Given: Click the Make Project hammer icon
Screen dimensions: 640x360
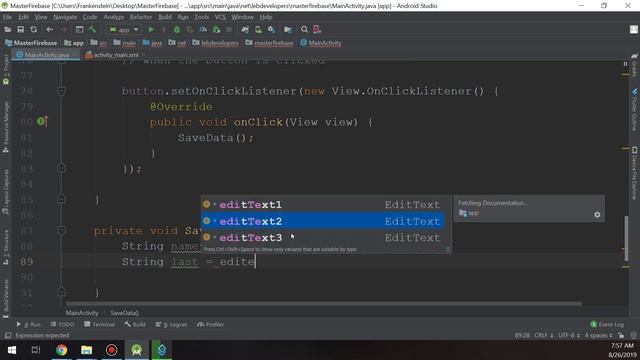Looking at the screenshot, I should click(92, 29).
